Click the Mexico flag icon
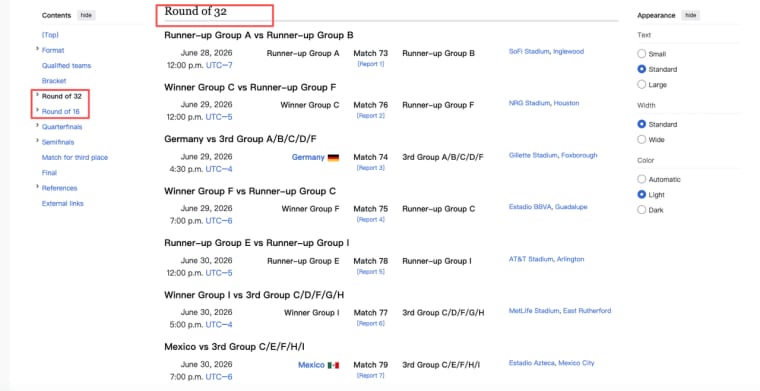760x391 pixels. tap(333, 365)
